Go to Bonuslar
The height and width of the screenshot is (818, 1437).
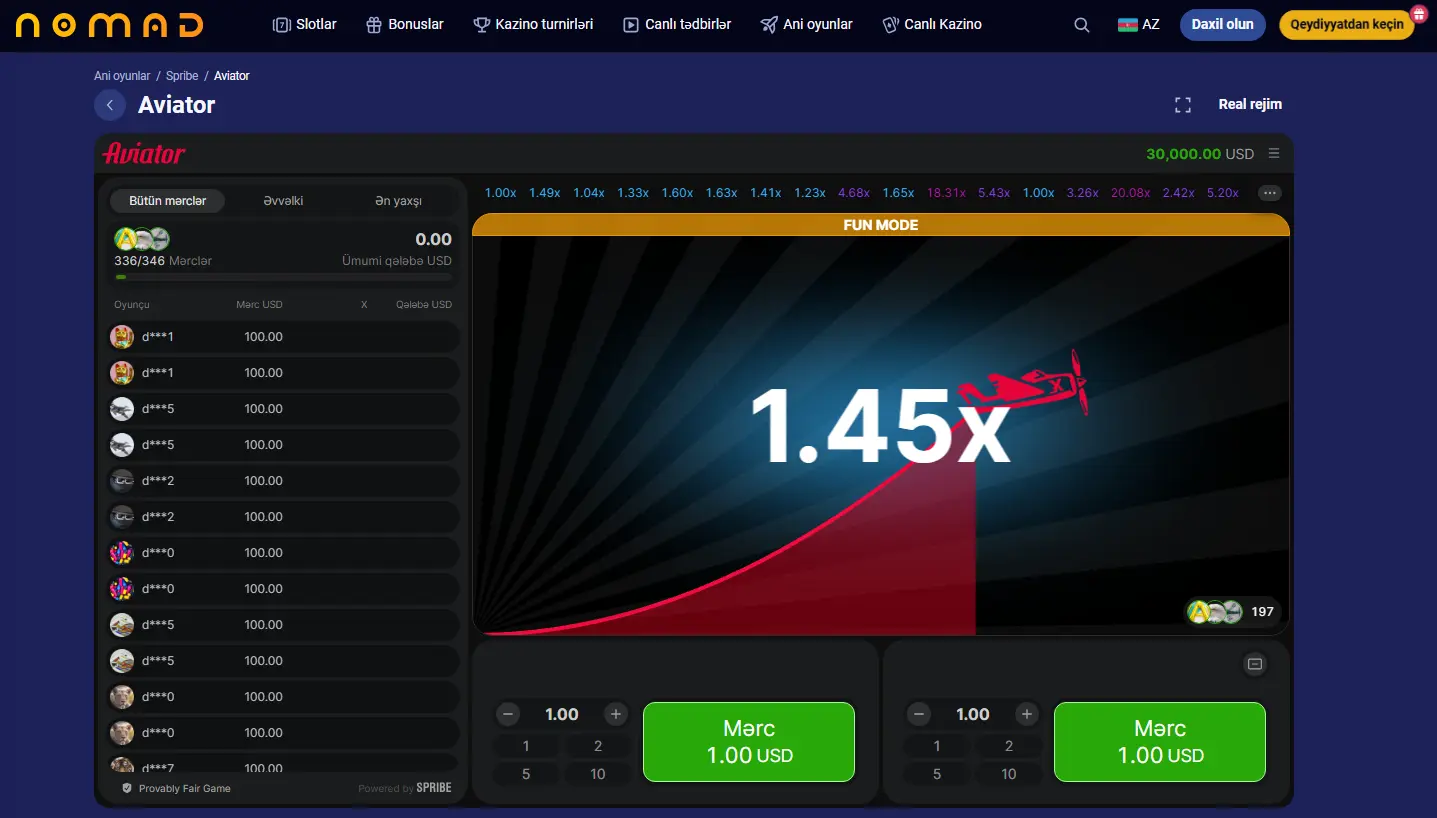click(x=405, y=25)
